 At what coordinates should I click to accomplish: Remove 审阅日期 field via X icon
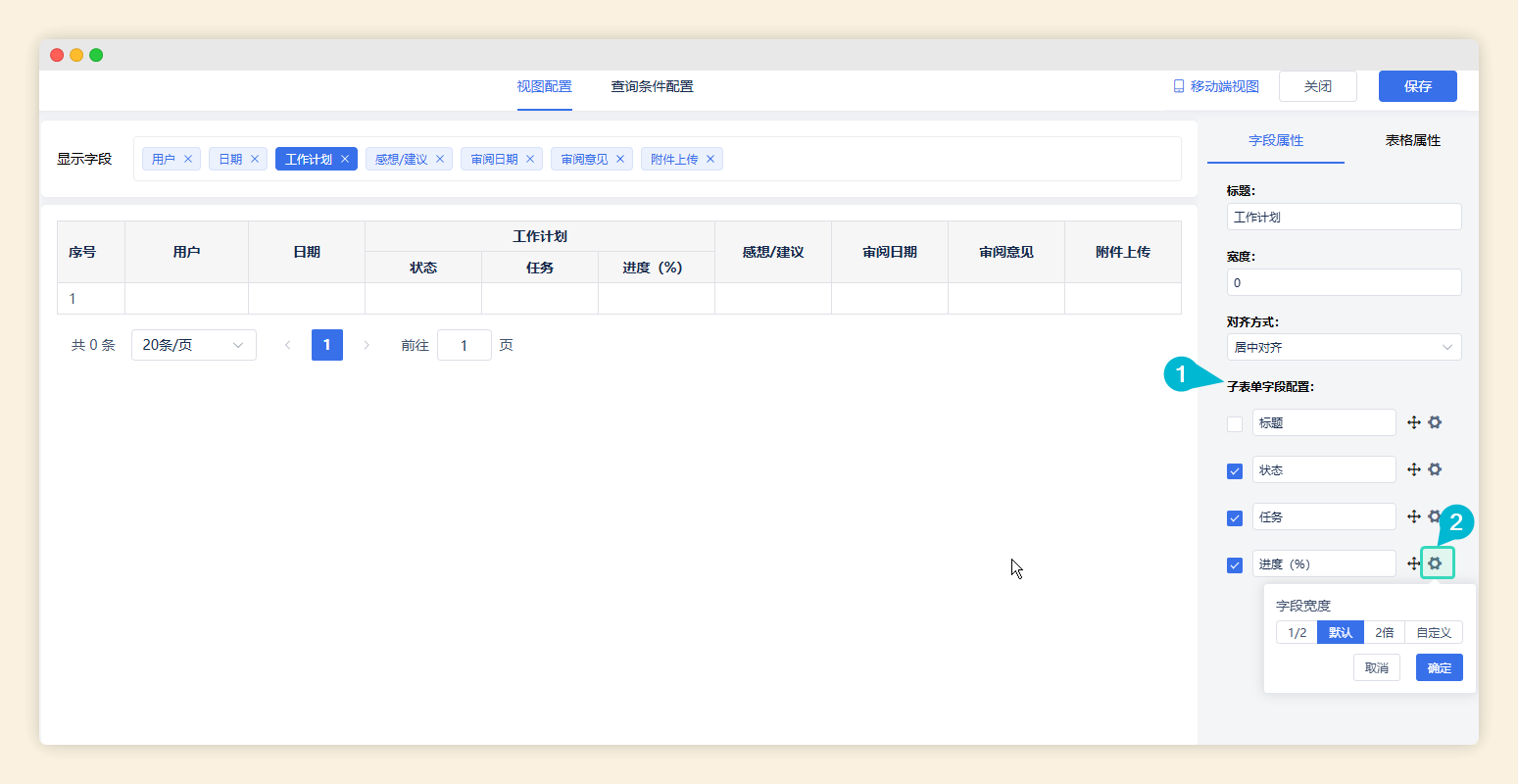[530, 158]
